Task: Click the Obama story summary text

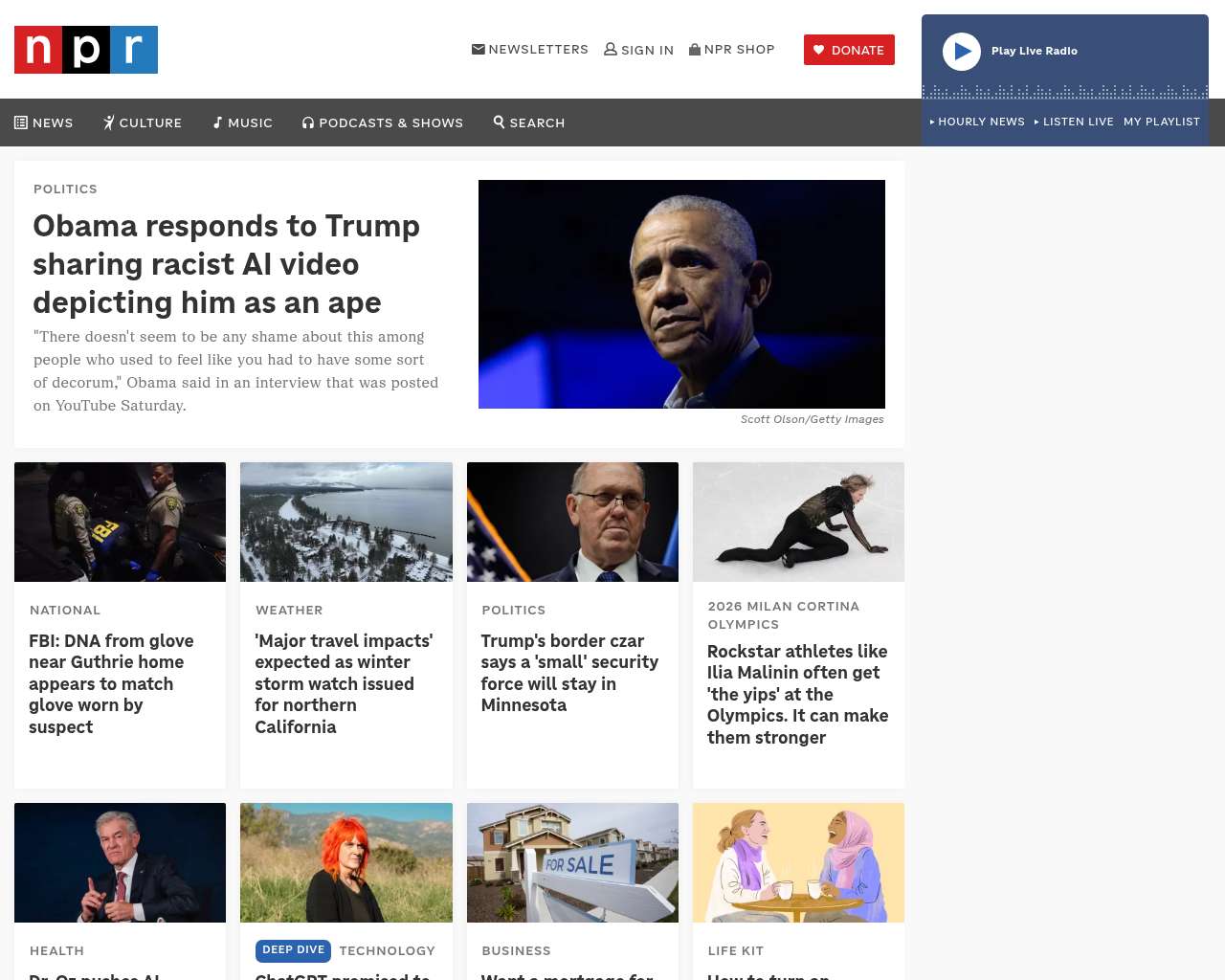Action: click(x=236, y=371)
